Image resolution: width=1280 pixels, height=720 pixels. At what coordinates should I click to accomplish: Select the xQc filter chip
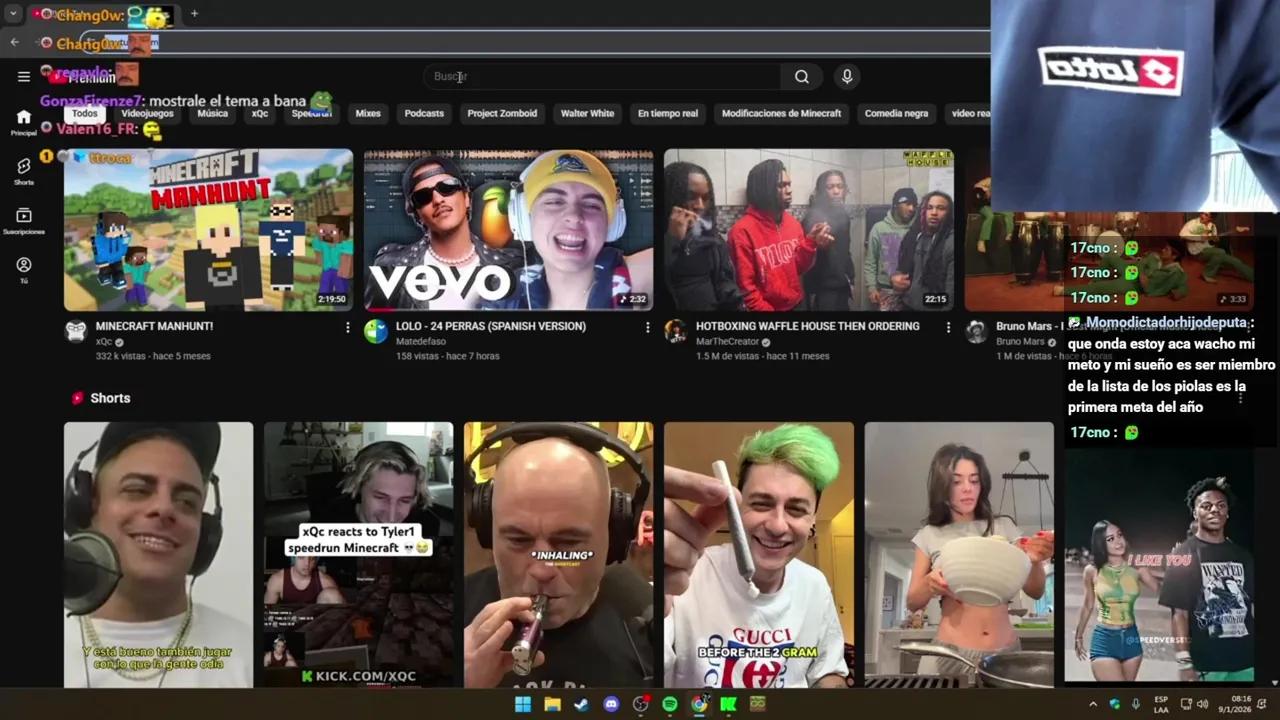tap(259, 113)
